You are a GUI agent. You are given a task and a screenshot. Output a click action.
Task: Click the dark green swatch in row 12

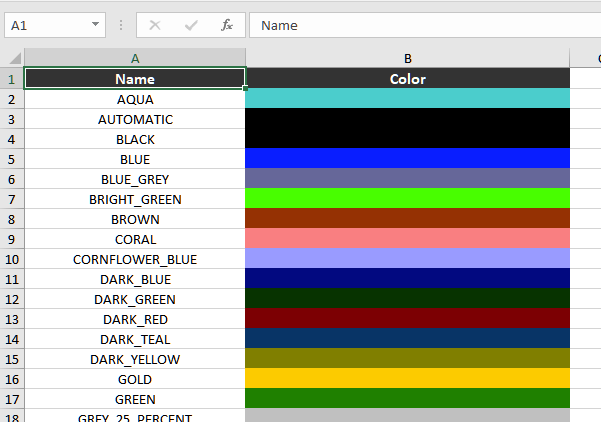(x=407, y=298)
